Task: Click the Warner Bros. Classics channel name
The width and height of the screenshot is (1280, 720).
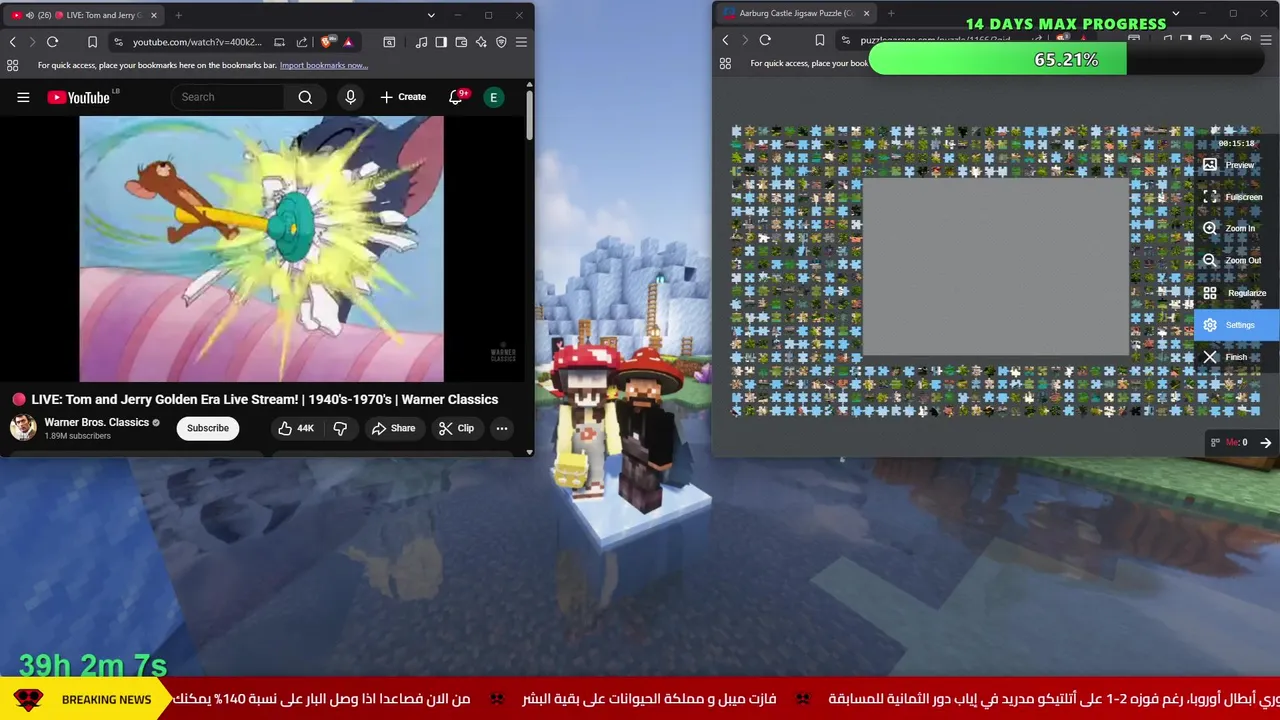Action: 97,422
